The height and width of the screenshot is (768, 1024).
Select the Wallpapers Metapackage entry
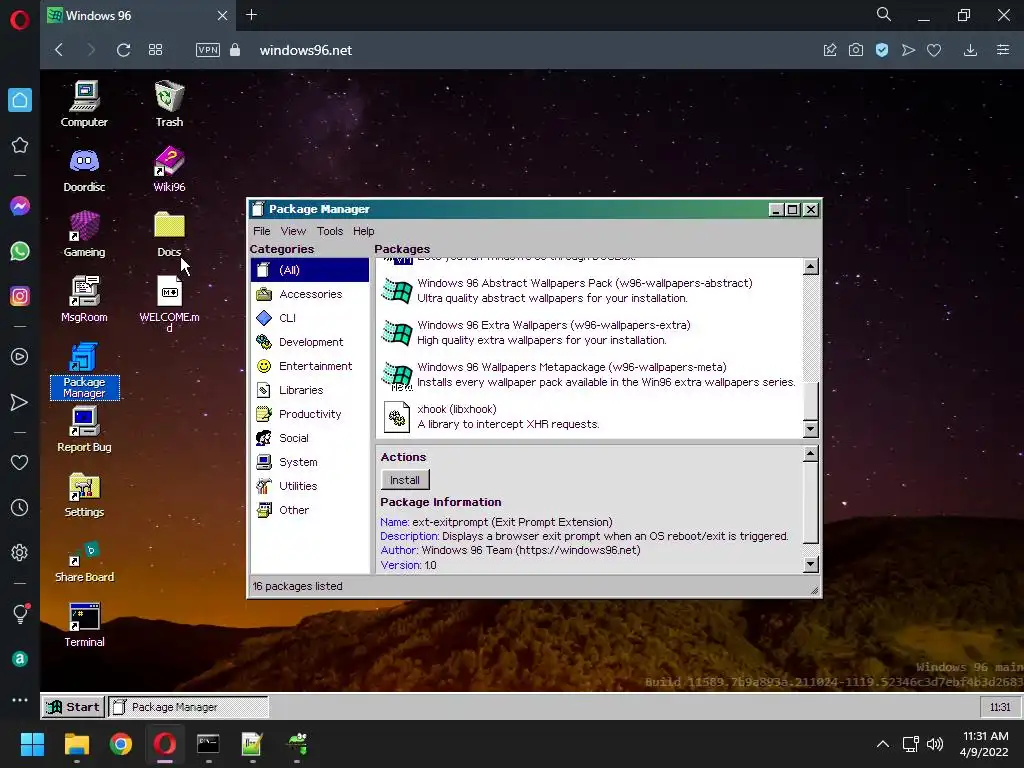pyautogui.click(x=589, y=375)
